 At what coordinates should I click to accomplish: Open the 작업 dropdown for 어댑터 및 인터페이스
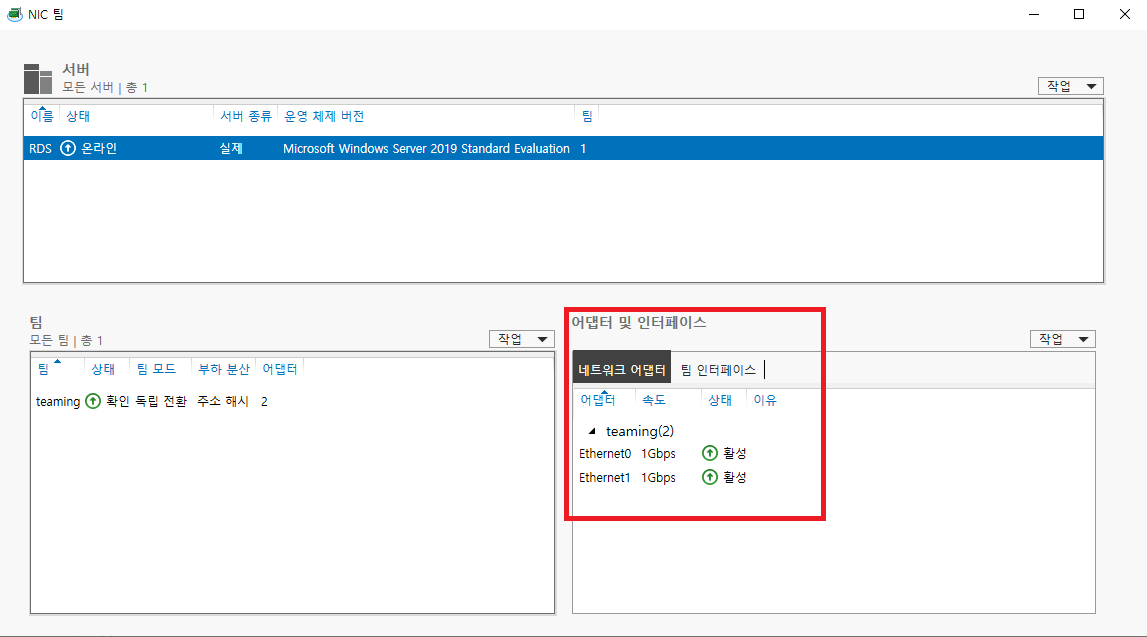pos(1062,339)
